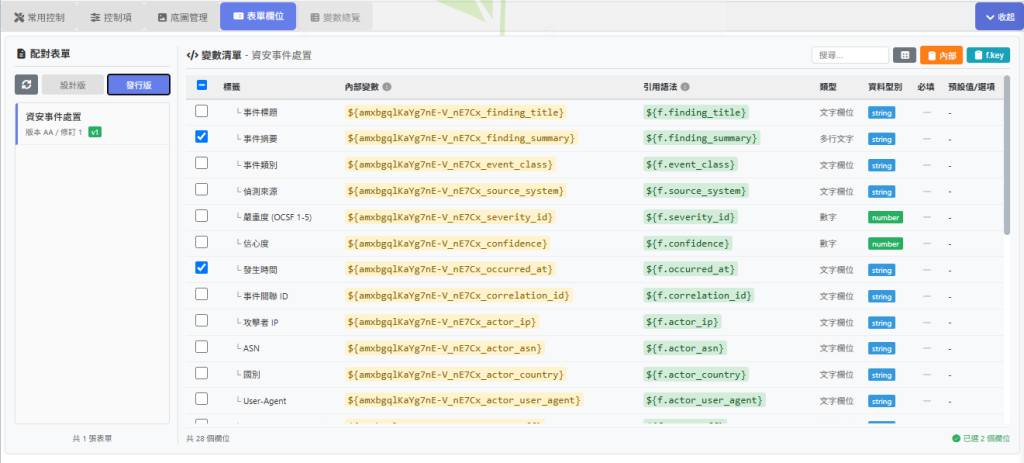Image resolution: width=1024 pixels, height=463 pixels.
Task: Check the 嚴重度 (OCSF 1-5) row checkbox
Action: [202, 216]
